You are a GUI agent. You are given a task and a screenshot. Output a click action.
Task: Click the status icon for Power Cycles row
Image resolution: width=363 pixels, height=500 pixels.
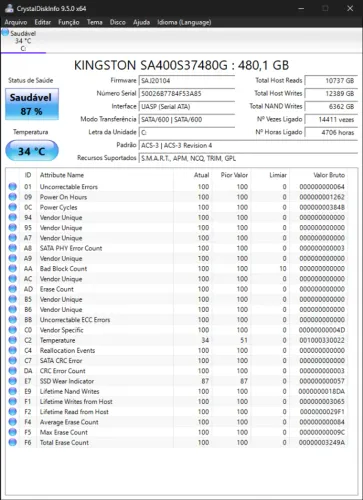pyautogui.click(x=13, y=207)
